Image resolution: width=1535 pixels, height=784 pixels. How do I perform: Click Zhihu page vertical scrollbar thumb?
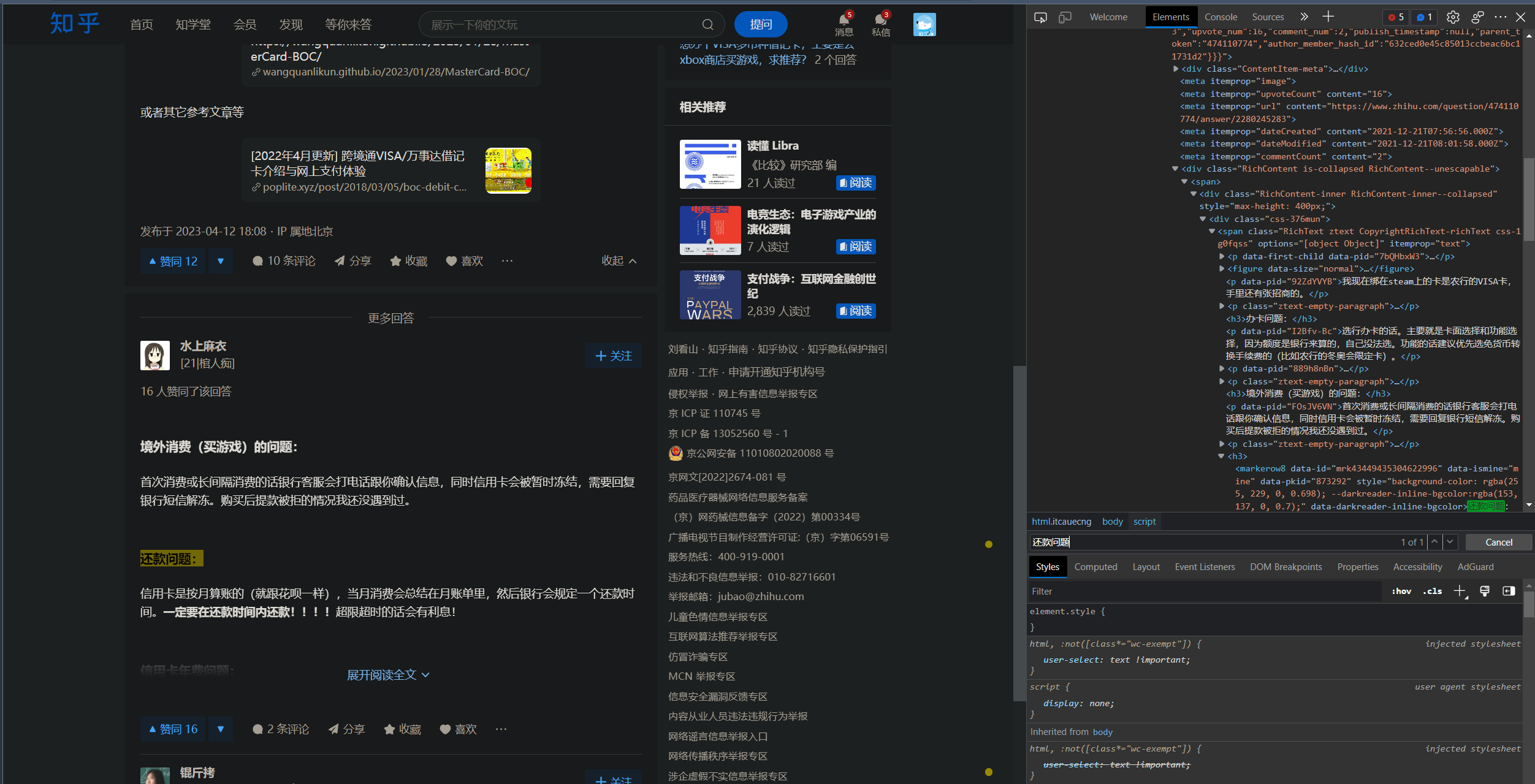[1019, 533]
